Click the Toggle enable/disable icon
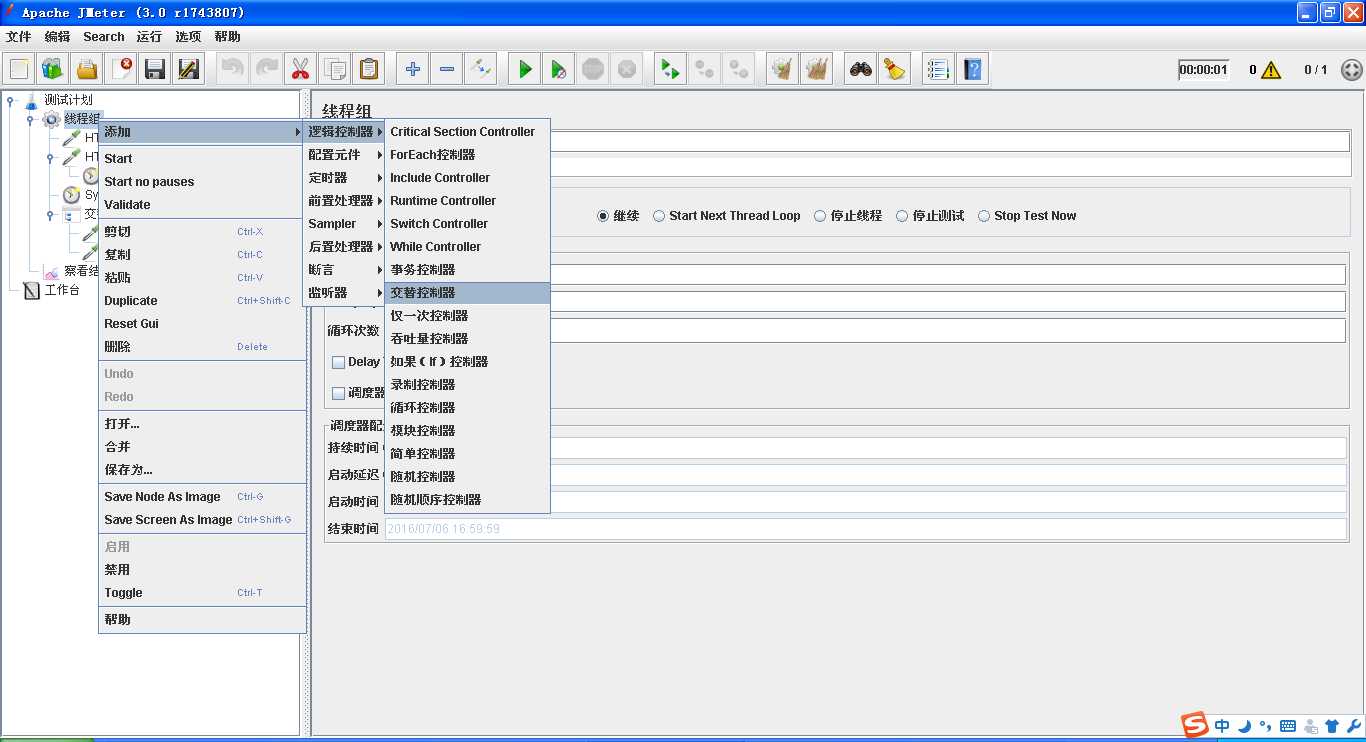The image size is (1366, 742). point(480,69)
